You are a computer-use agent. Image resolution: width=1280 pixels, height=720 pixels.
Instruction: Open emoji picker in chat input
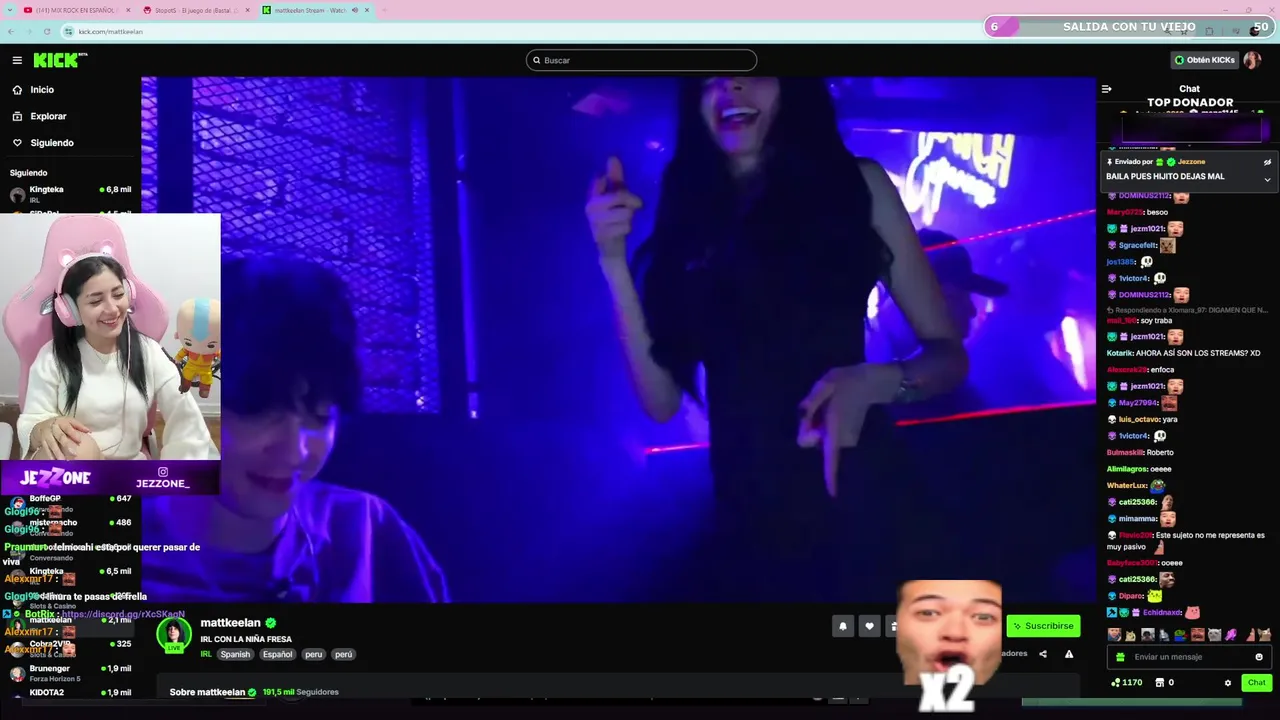pyautogui.click(x=1259, y=657)
